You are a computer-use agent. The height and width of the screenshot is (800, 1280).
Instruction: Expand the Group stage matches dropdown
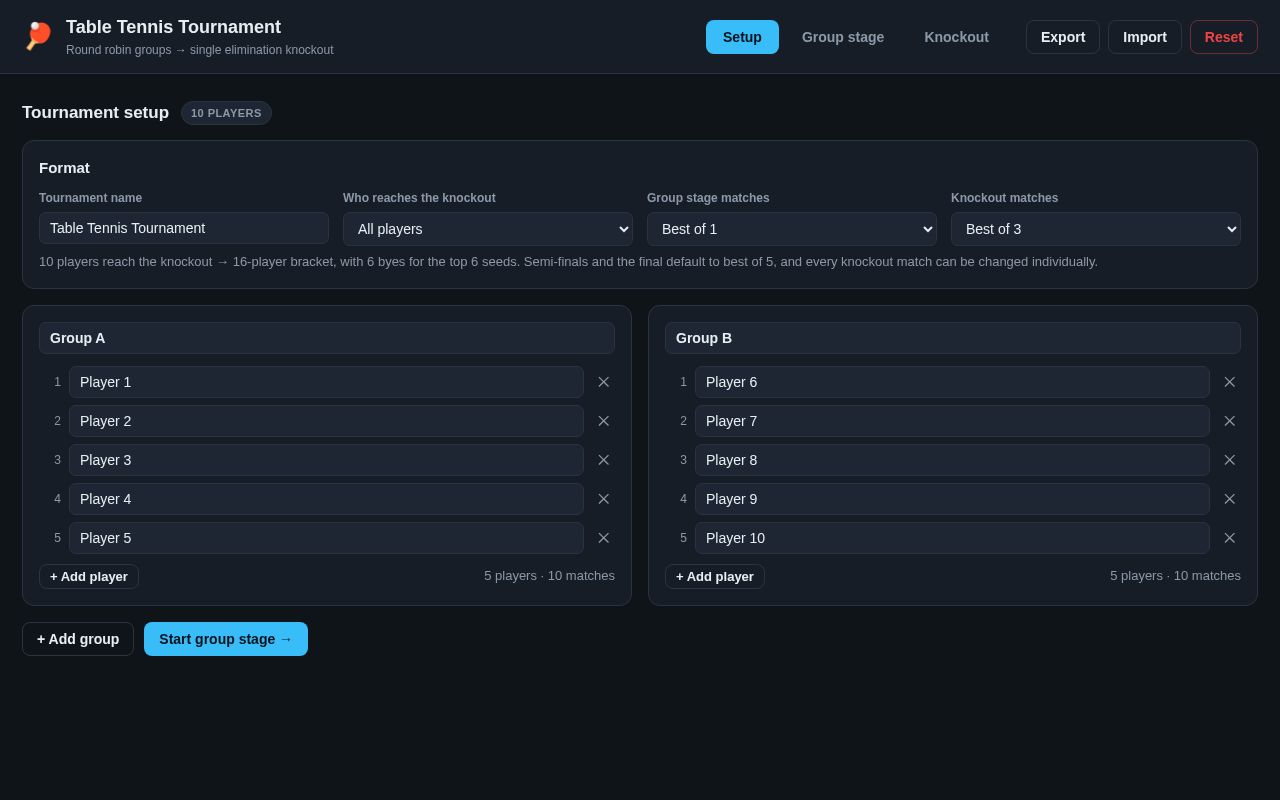coord(792,229)
